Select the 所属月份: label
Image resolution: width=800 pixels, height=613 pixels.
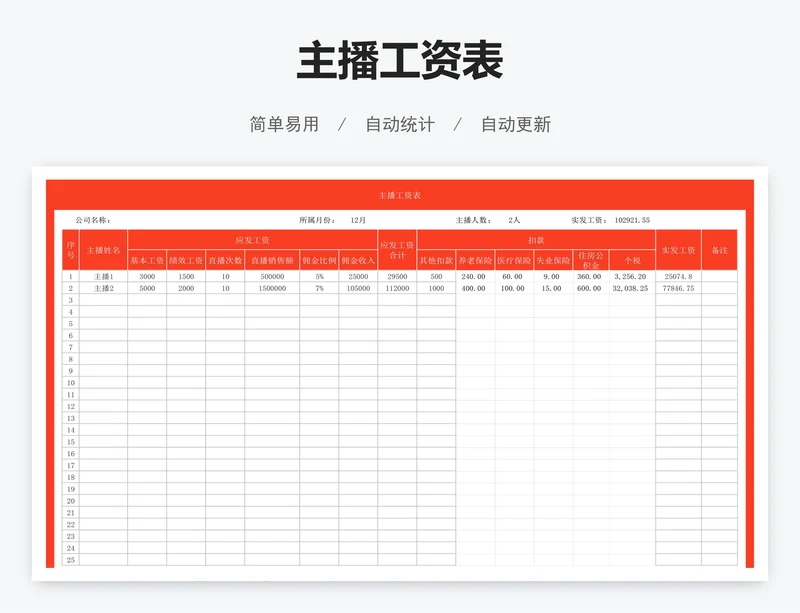coord(317,220)
